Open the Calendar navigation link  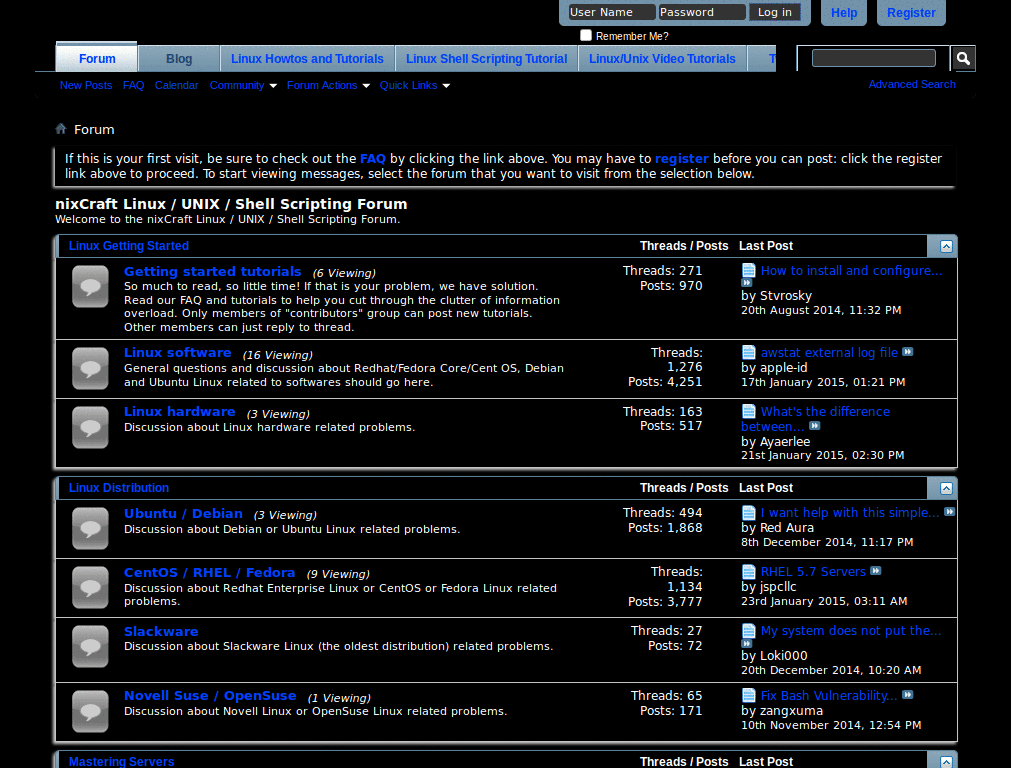click(x=176, y=86)
